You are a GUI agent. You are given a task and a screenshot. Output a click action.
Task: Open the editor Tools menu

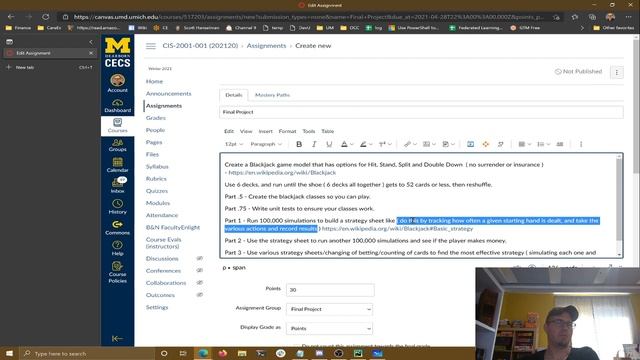click(309, 131)
